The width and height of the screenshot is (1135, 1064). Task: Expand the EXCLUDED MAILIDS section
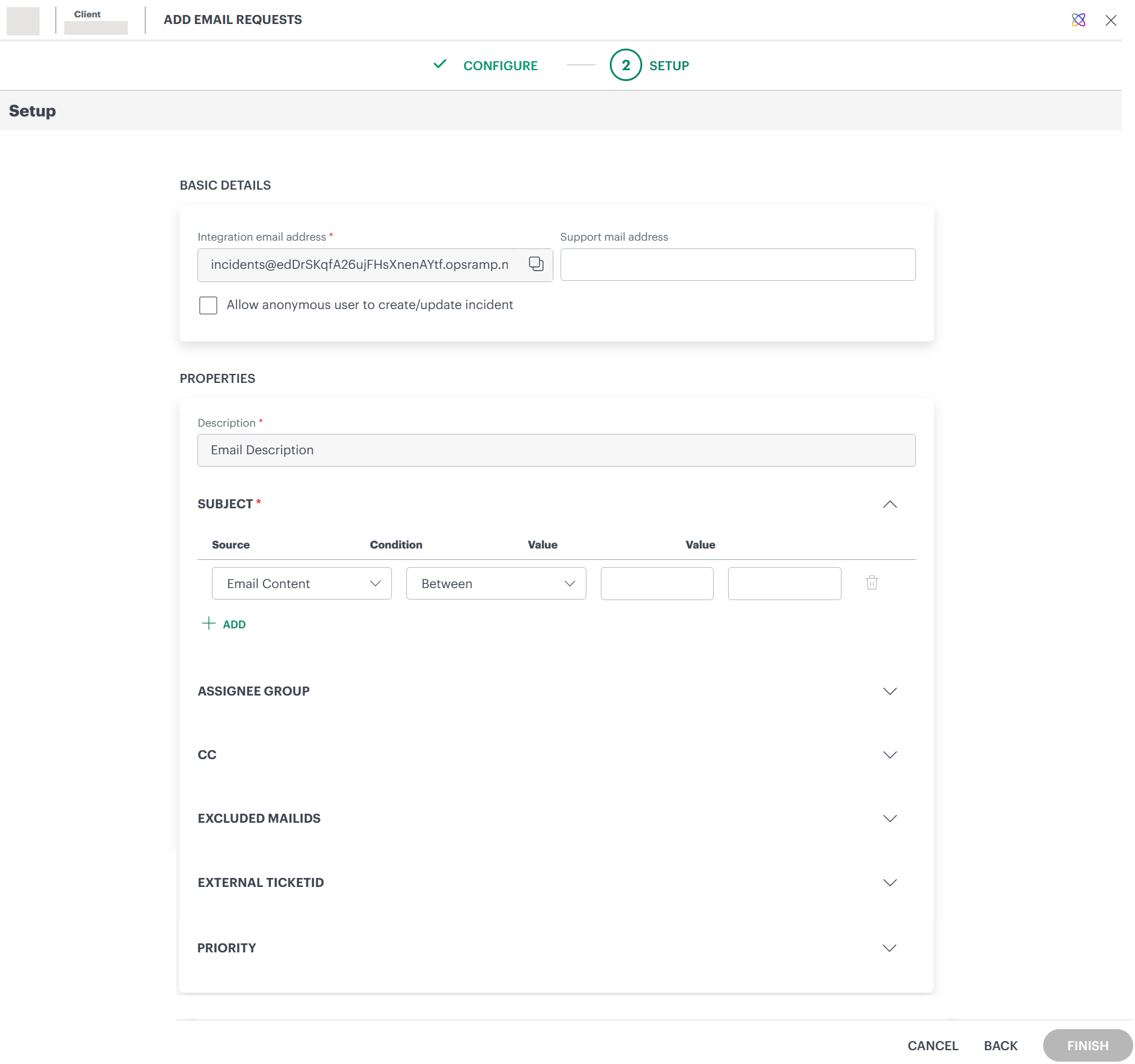(x=890, y=818)
